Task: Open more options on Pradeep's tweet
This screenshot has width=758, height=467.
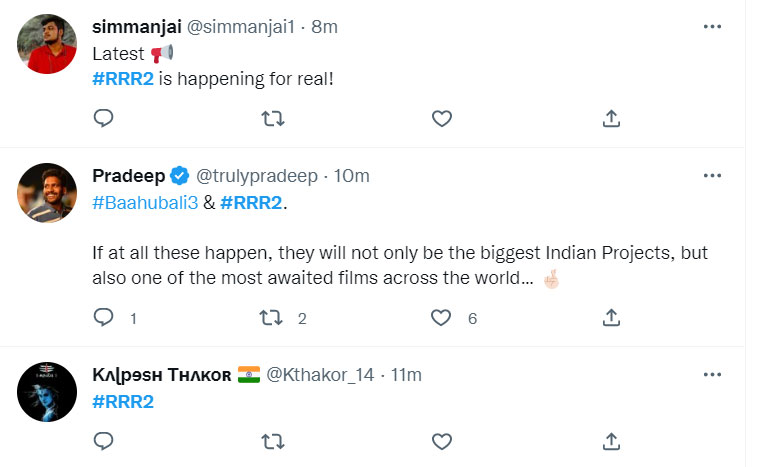Action: (711, 175)
